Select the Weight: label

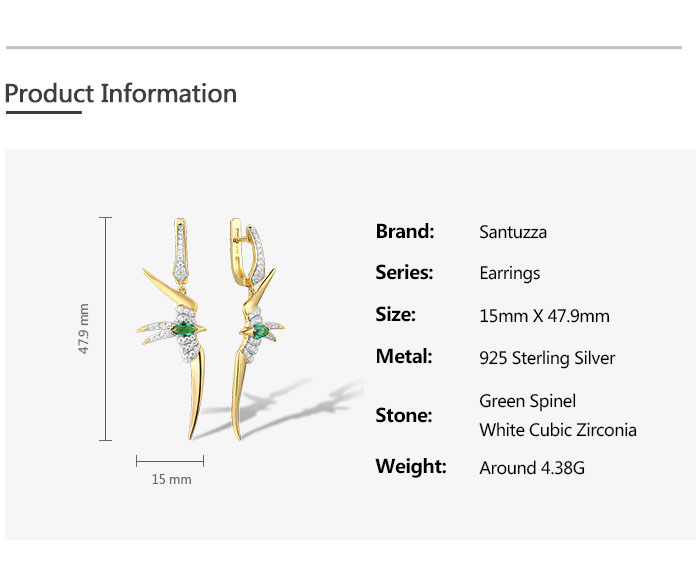coord(411,467)
